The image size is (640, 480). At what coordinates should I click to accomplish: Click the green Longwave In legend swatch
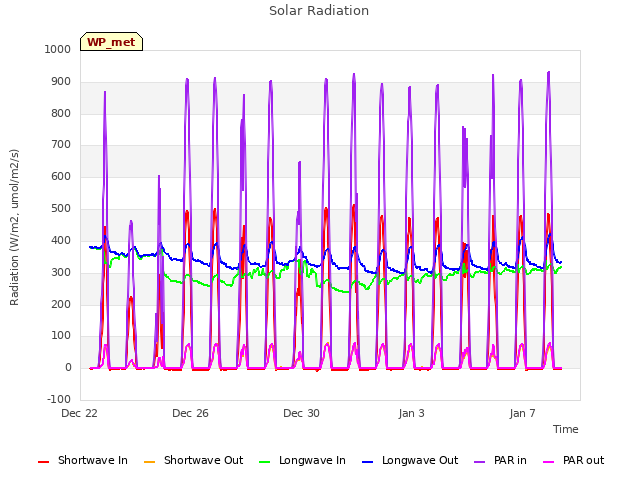pyautogui.click(x=264, y=462)
